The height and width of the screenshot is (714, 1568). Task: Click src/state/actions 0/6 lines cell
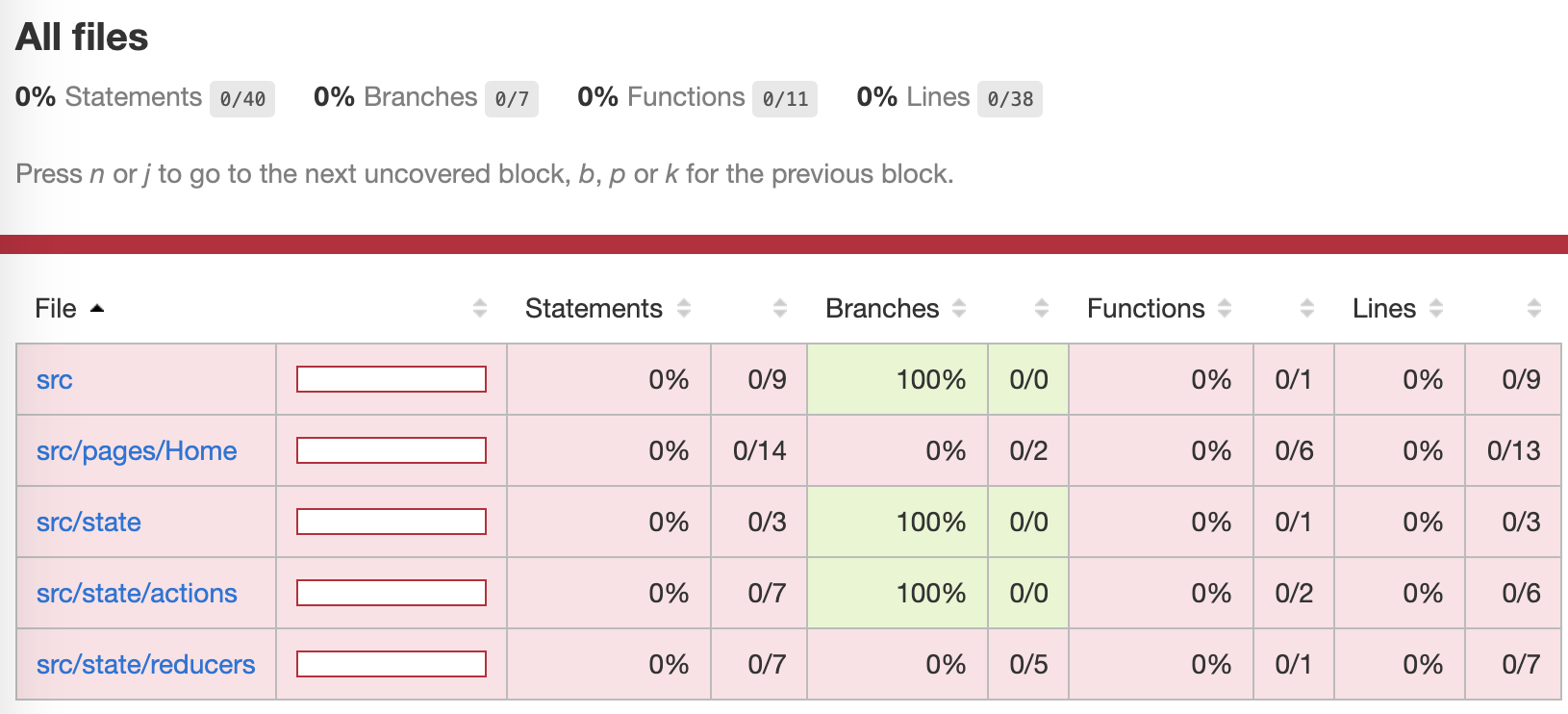pos(1513,593)
